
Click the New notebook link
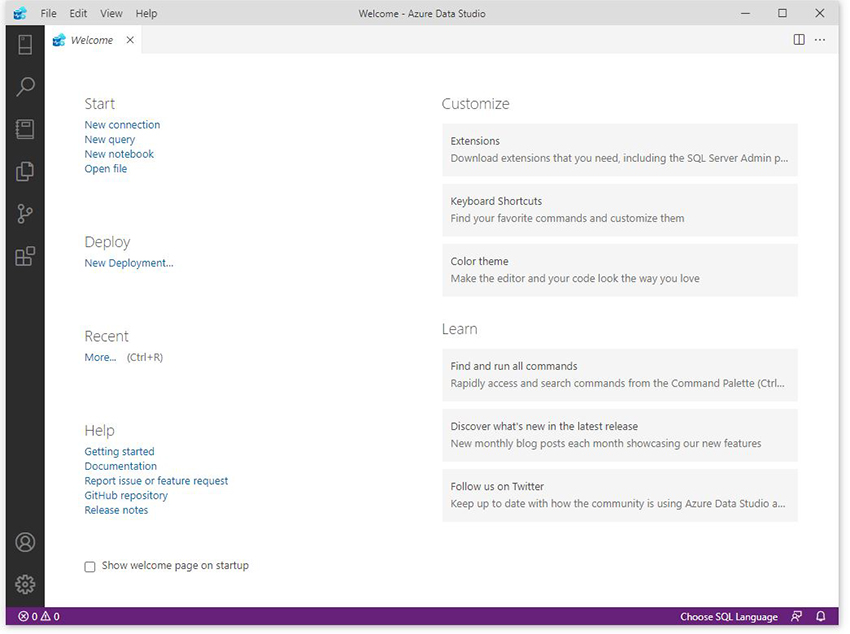tap(119, 154)
